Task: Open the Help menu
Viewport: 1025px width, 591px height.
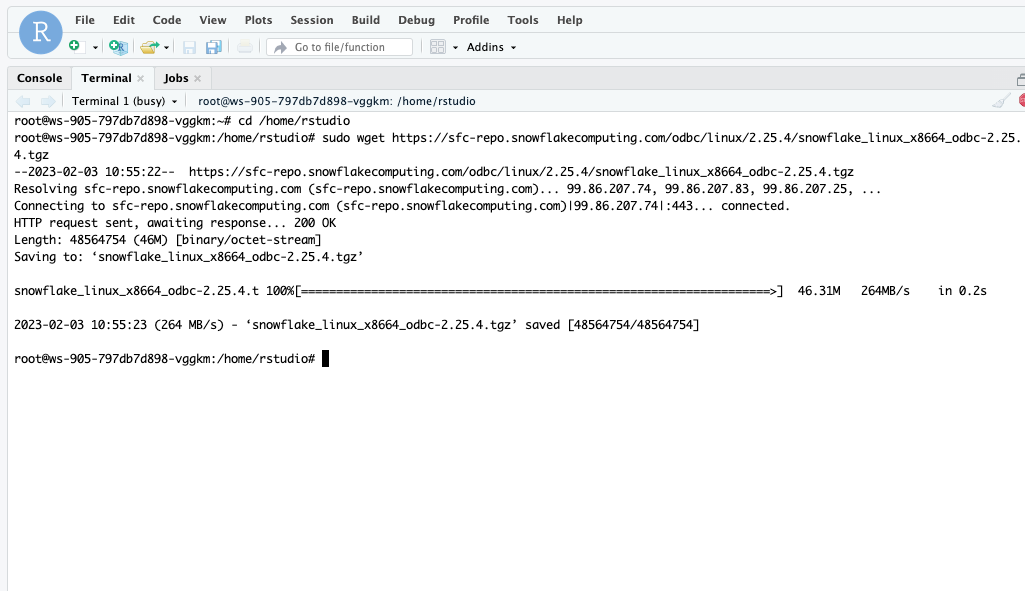Action: pyautogui.click(x=569, y=20)
